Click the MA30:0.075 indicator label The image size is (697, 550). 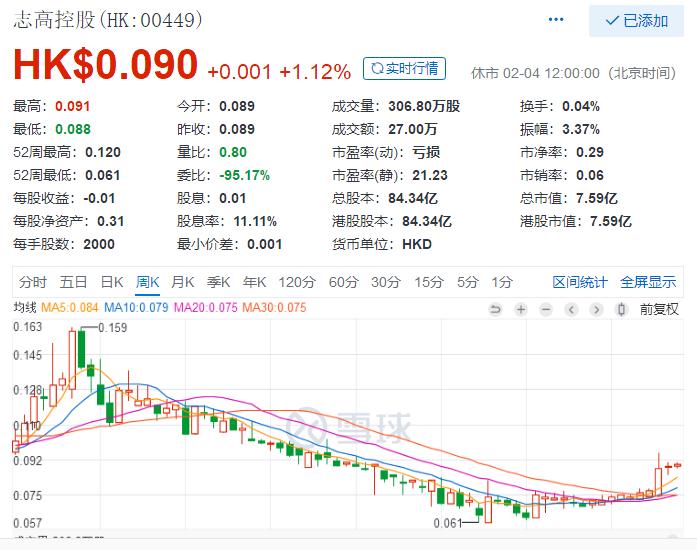click(274, 308)
